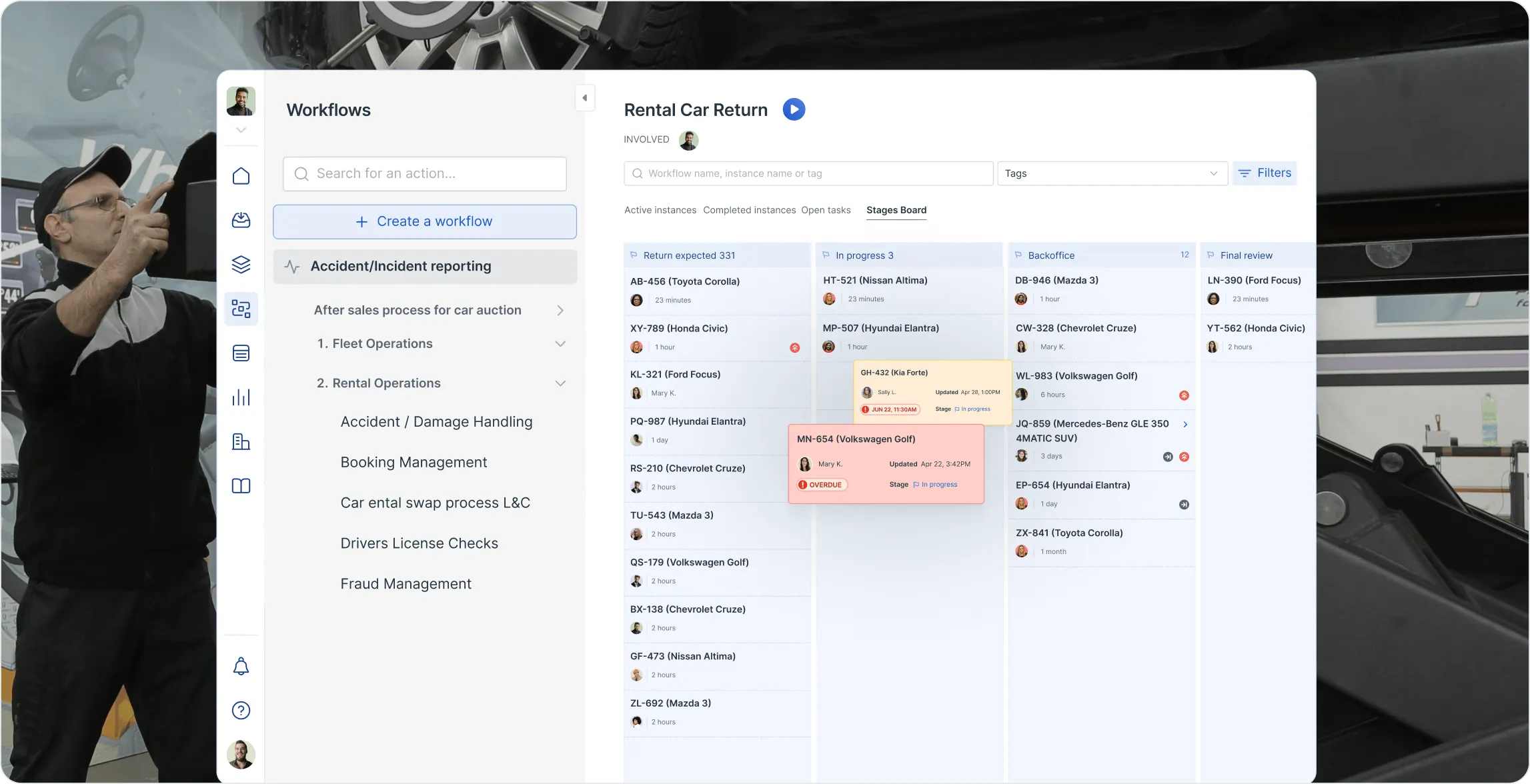1530x784 pixels.
Task: Switch to the Open tasks tab
Action: pos(826,210)
